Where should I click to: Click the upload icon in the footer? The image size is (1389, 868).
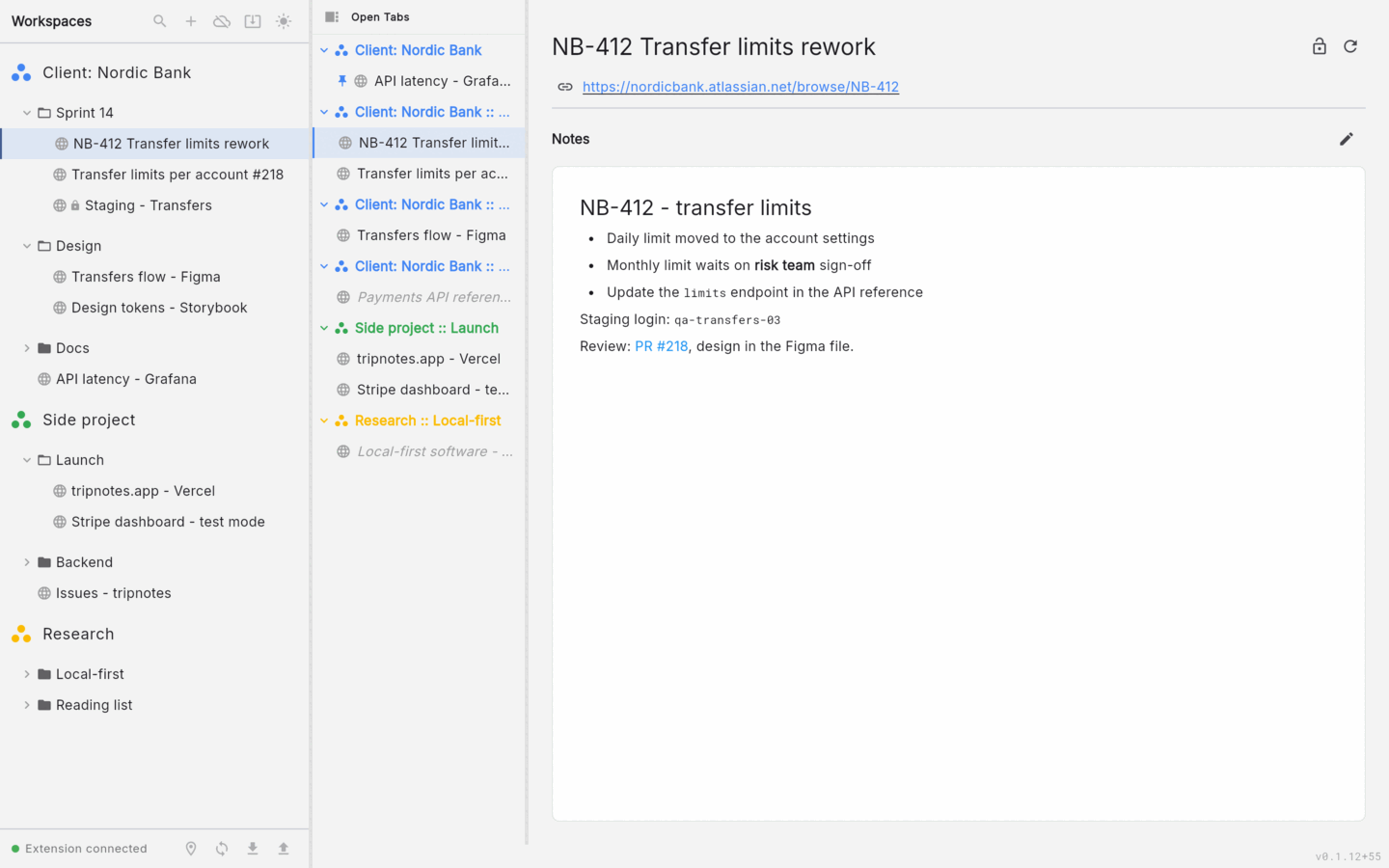[284, 849]
